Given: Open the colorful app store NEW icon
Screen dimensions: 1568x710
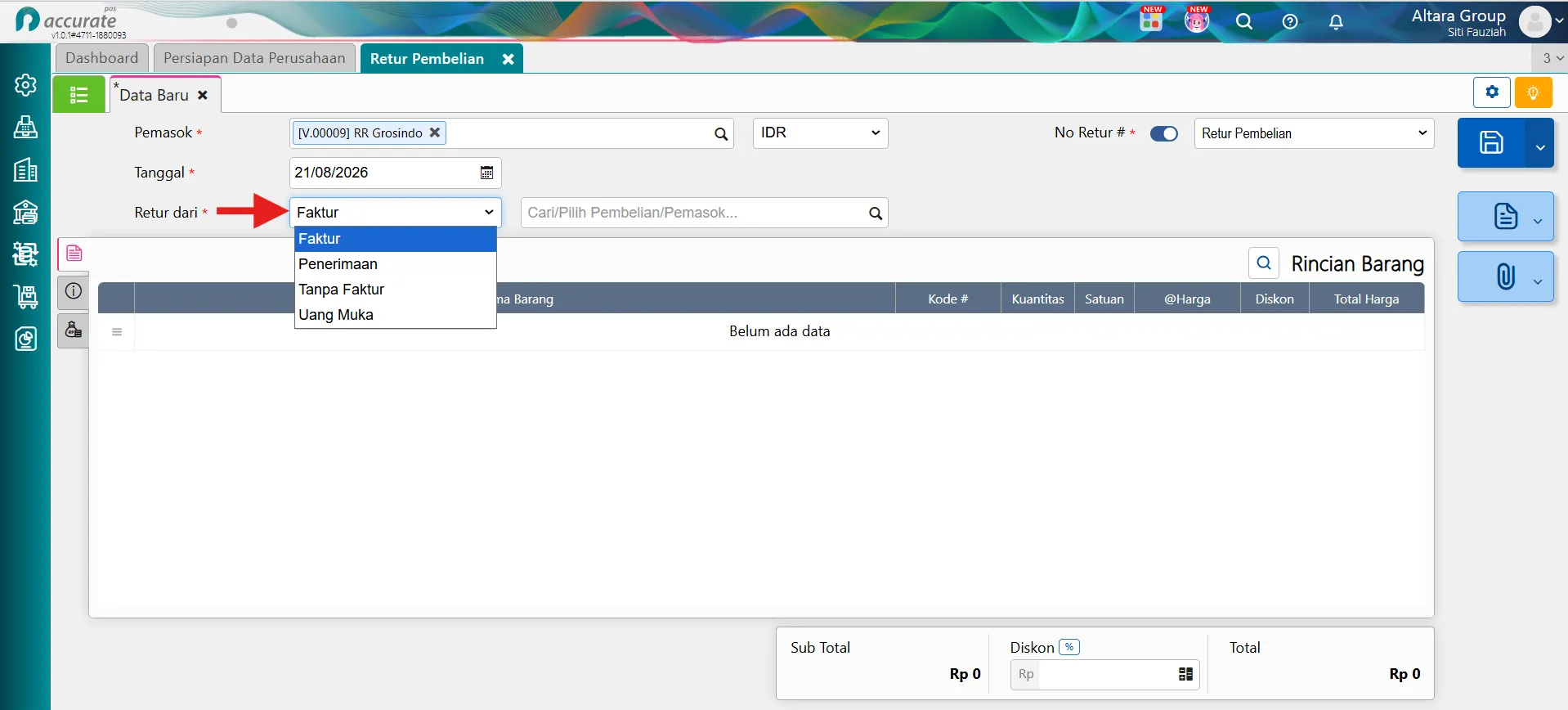Looking at the screenshot, I should (1151, 19).
